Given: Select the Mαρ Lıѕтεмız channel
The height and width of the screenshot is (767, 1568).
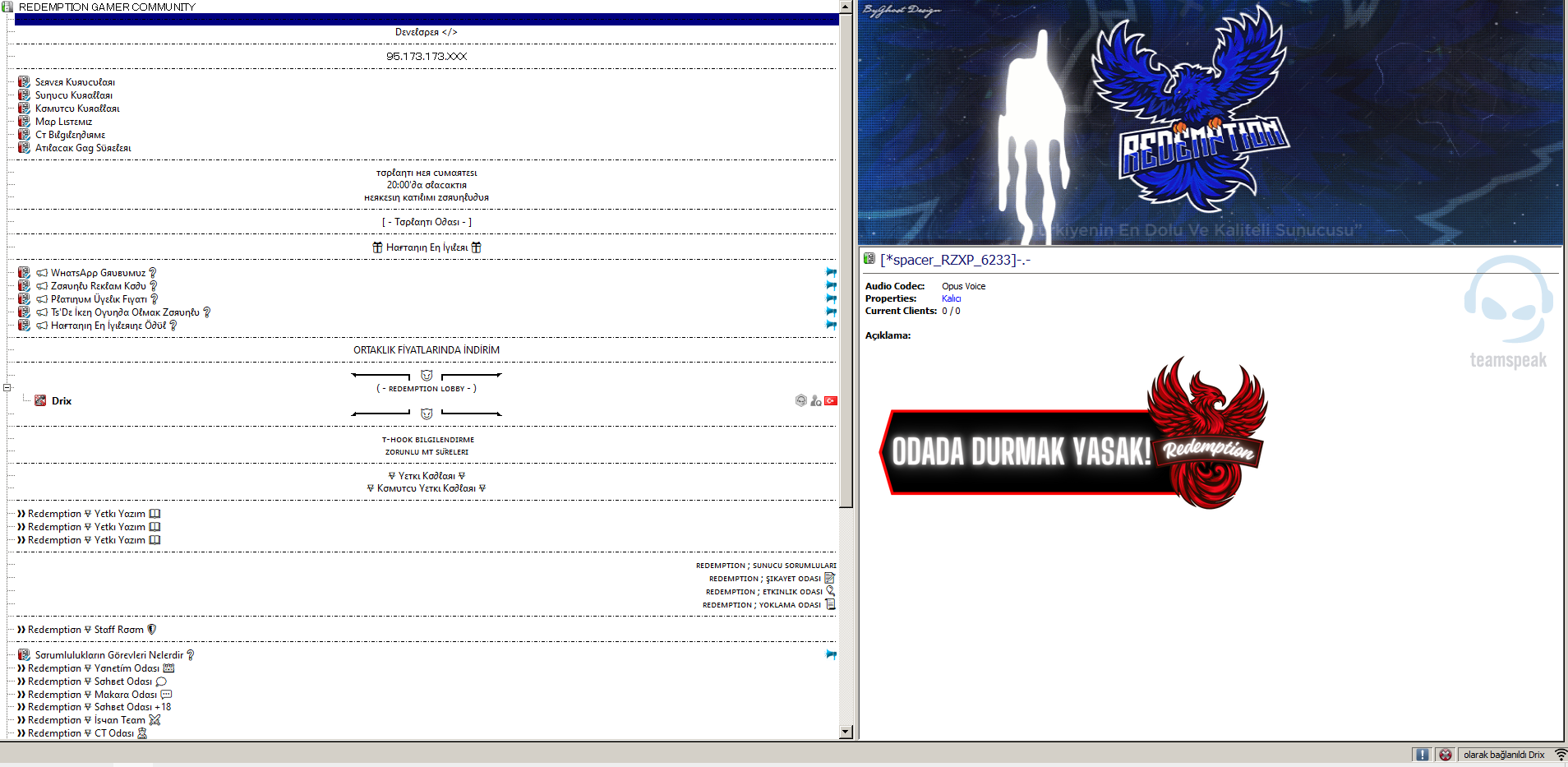Looking at the screenshot, I should click(x=63, y=122).
